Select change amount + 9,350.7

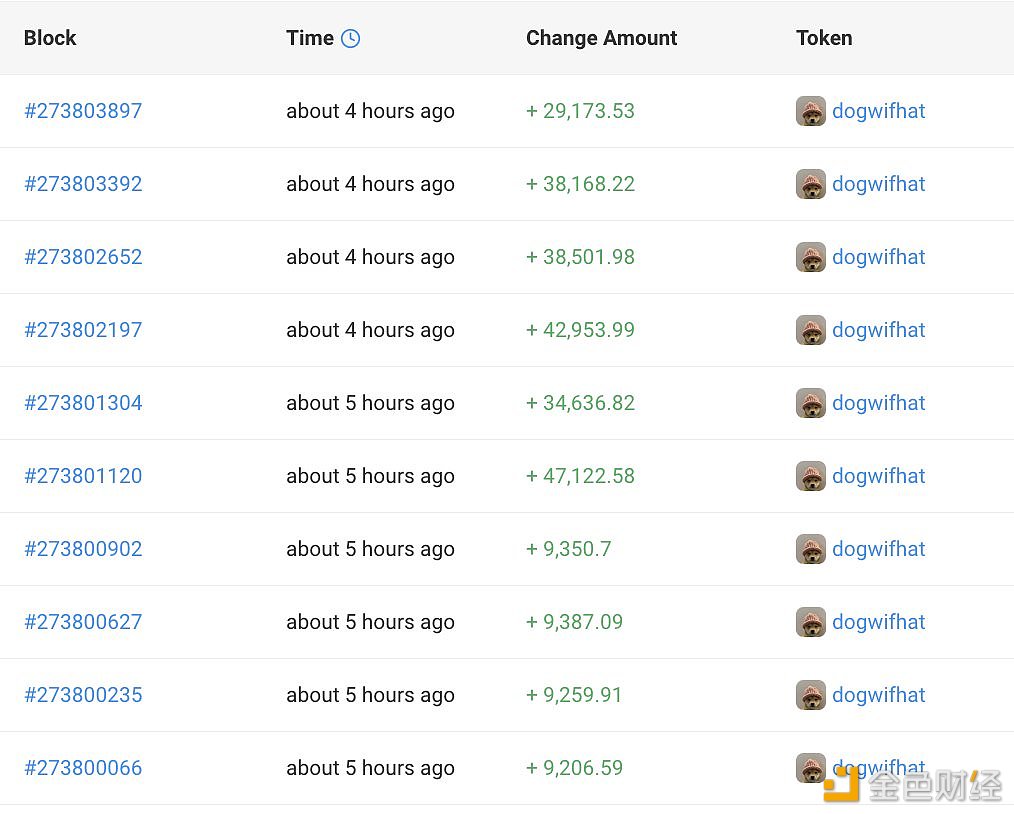point(568,550)
